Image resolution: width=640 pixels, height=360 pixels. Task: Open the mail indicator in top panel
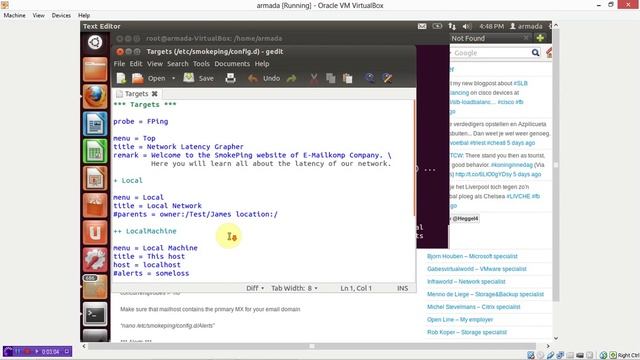[x=422, y=26]
